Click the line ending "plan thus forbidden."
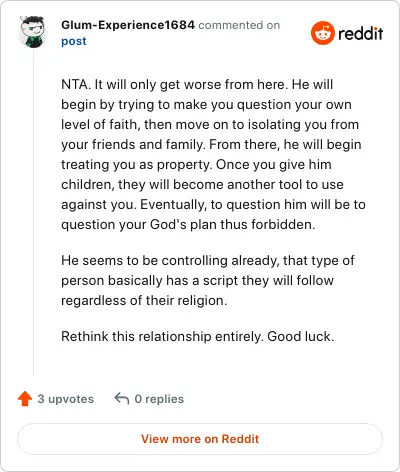 (188, 224)
